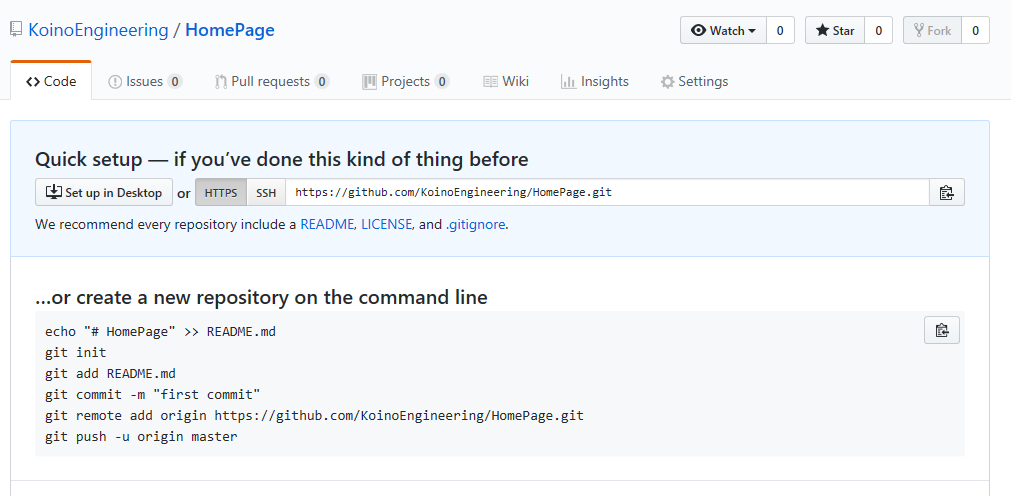
Task: Switch clone URL to SSH
Action: click(266, 192)
